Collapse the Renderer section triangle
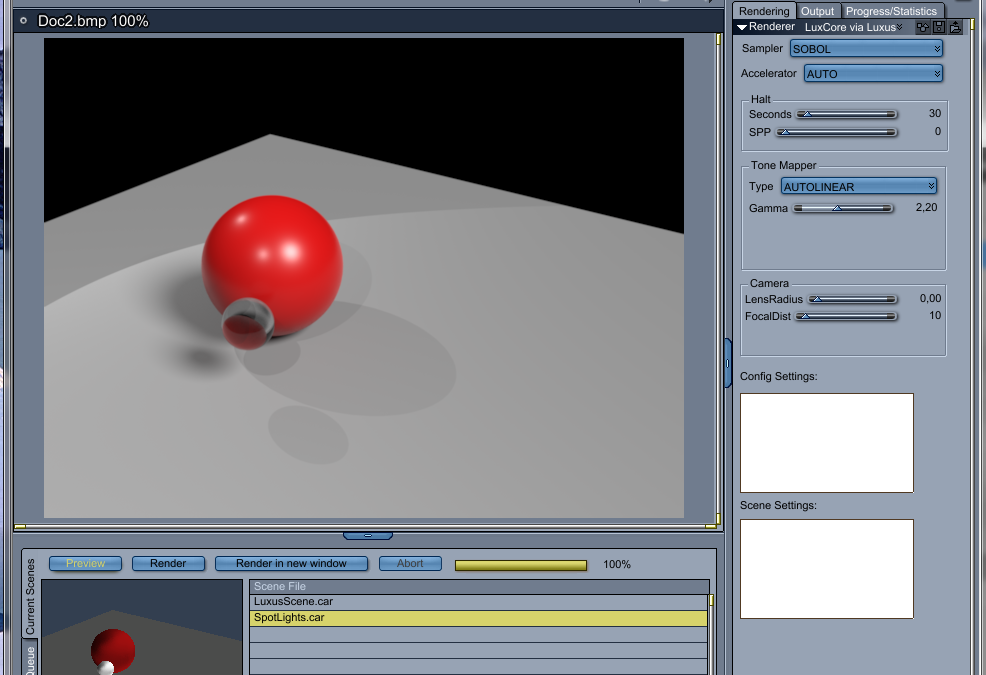Image resolution: width=986 pixels, height=675 pixels. [x=742, y=27]
